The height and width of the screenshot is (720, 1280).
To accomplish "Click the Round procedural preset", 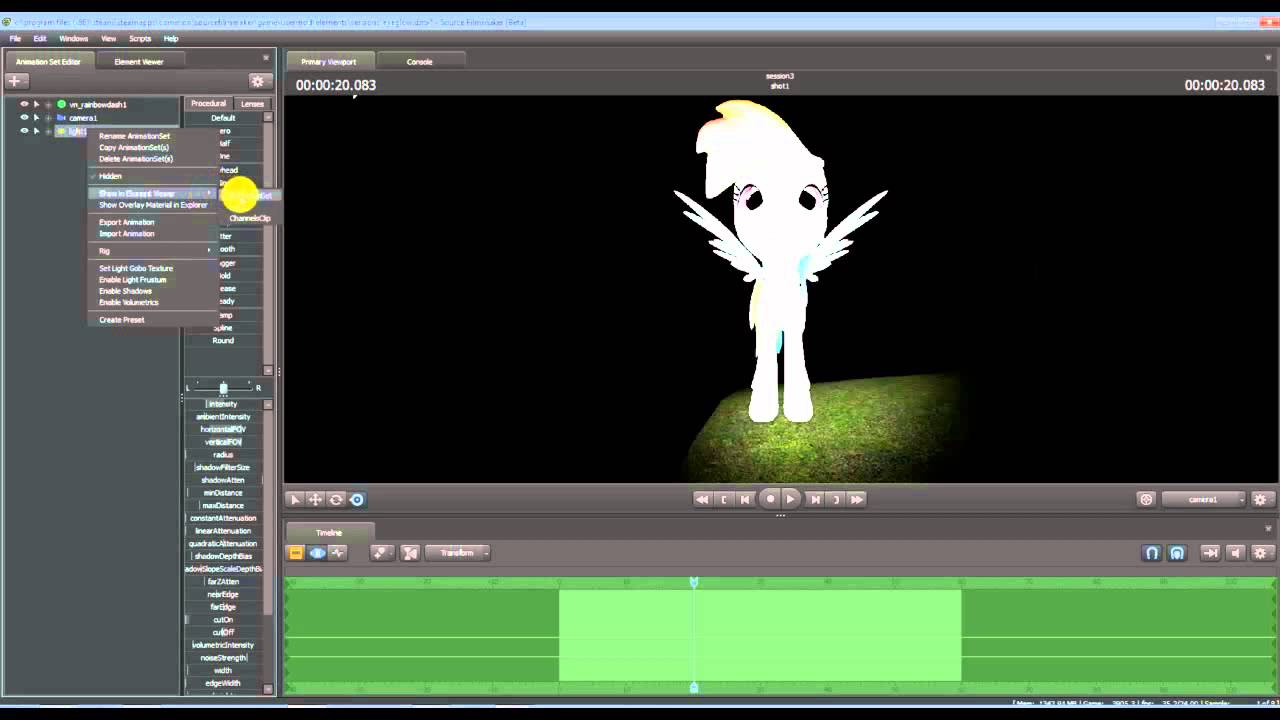I will pos(223,341).
